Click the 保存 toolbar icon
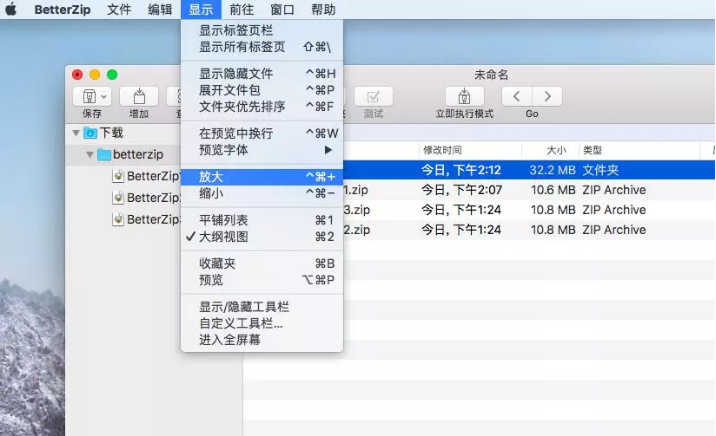716x436 pixels. (x=89, y=96)
